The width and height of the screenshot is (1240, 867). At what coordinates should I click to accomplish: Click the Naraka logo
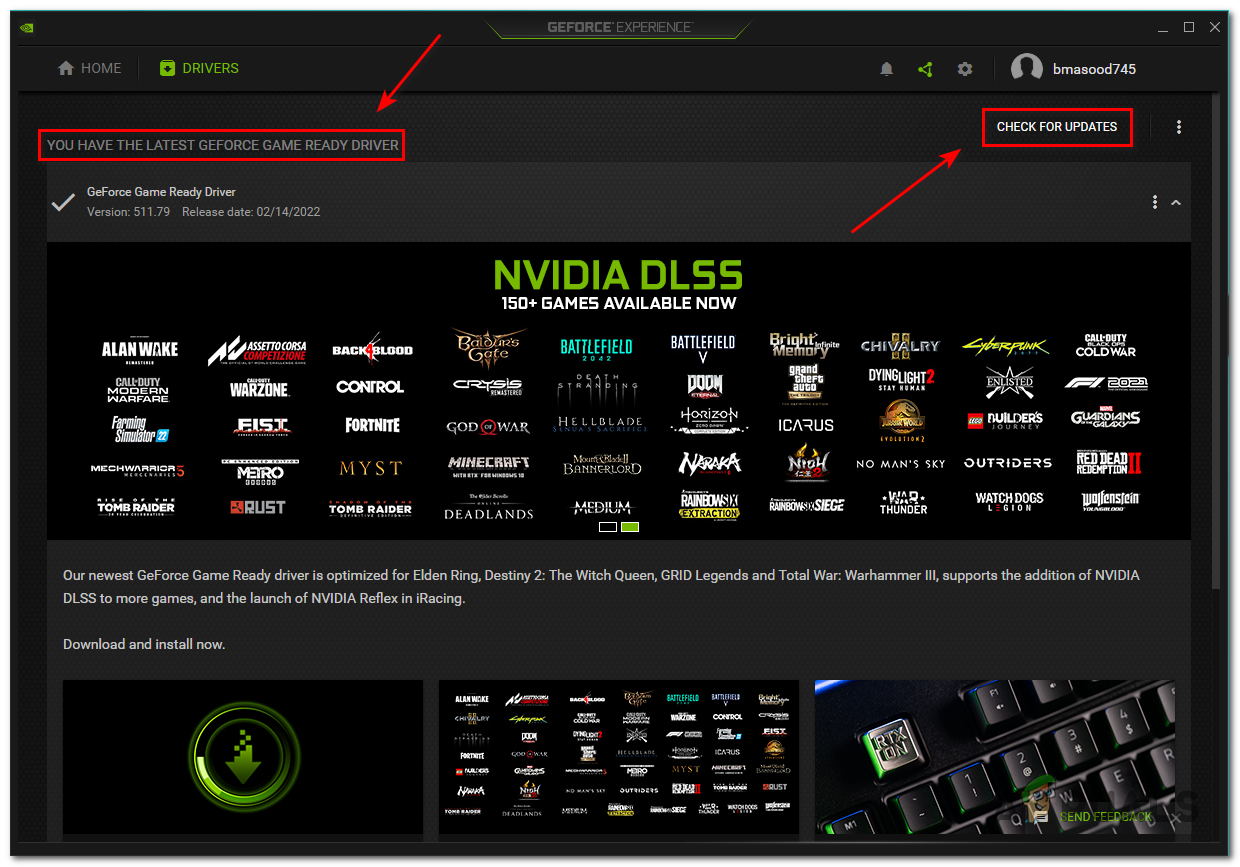(710, 464)
